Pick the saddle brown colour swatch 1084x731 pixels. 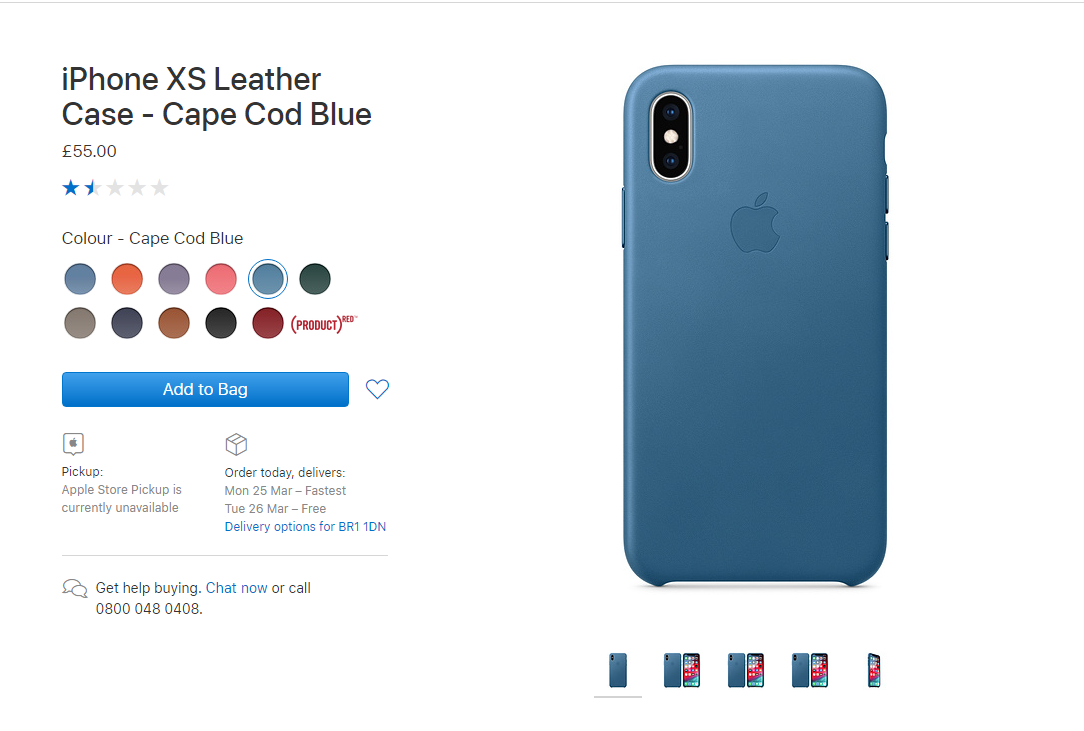pos(174,323)
